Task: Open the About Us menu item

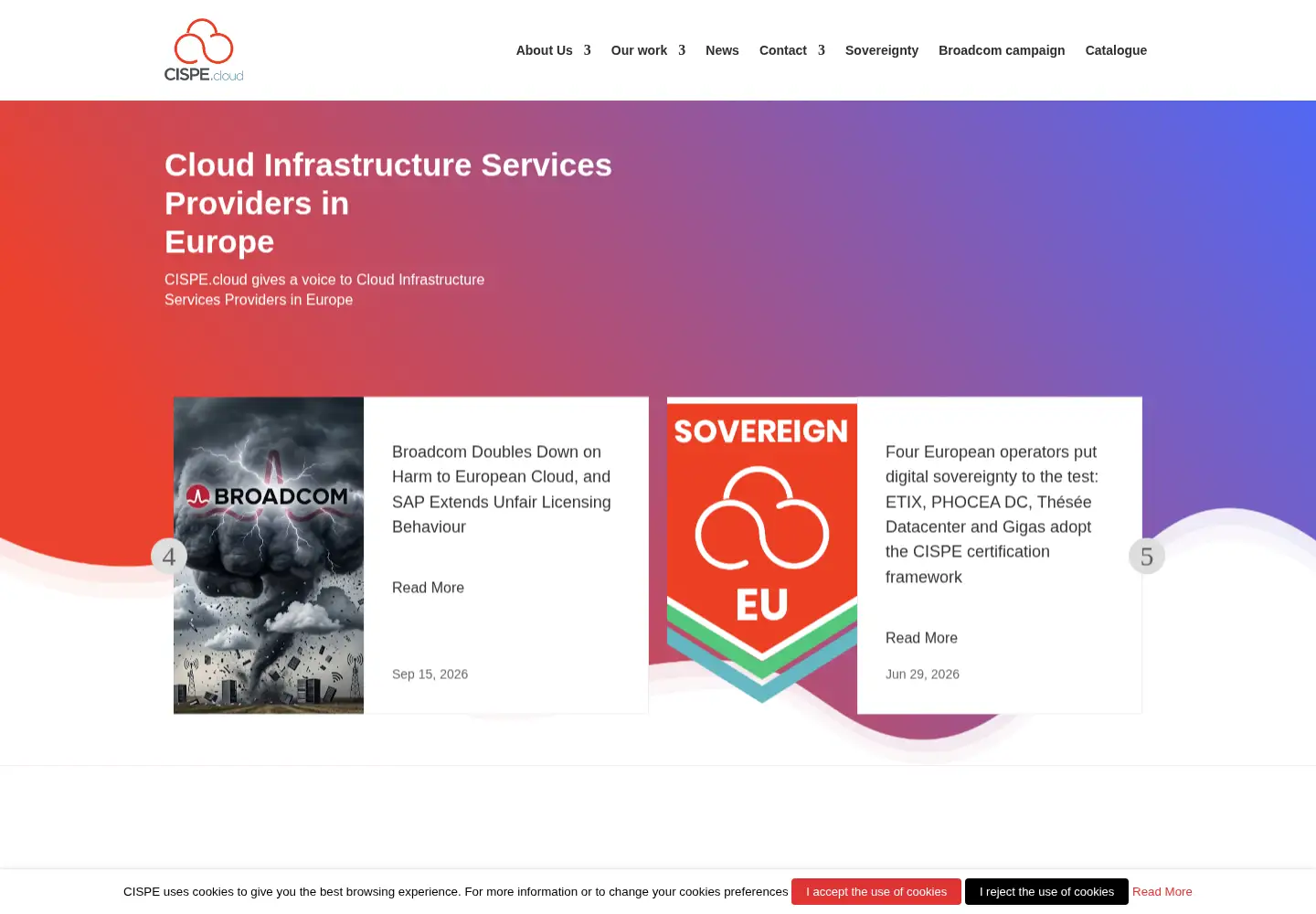Action: coord(545,50)
